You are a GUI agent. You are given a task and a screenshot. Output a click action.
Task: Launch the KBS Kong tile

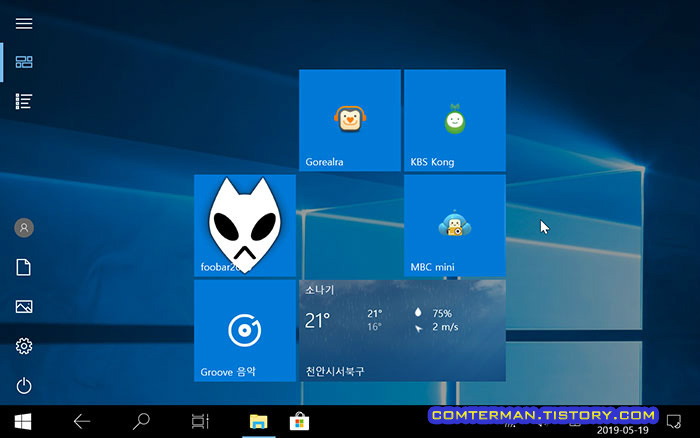tap(455, 120)
